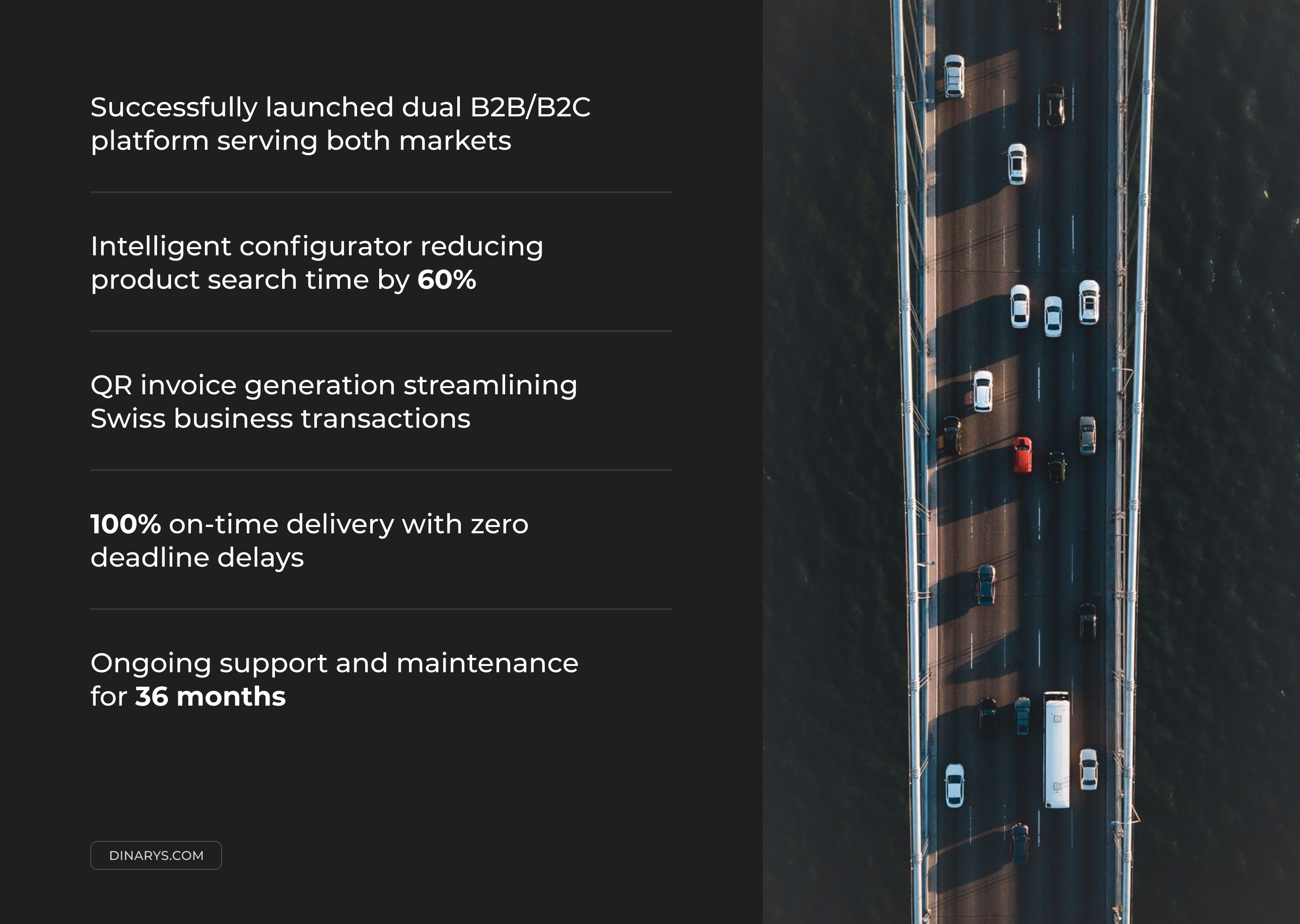The width and height of the screenshot is (1300, 924).
Task: Select the on-time delivery paragraph
Action: [x=309, y=540]
